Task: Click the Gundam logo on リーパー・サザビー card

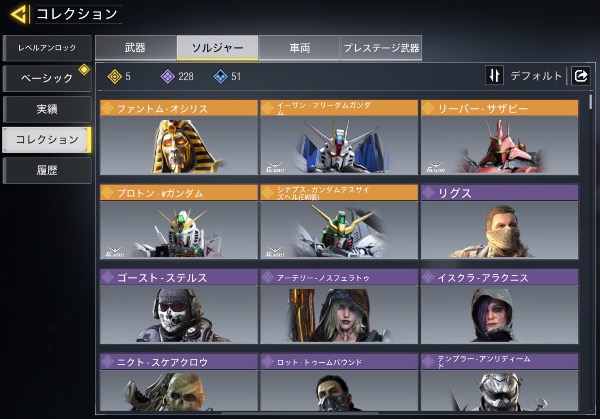Action: (435, 167)
